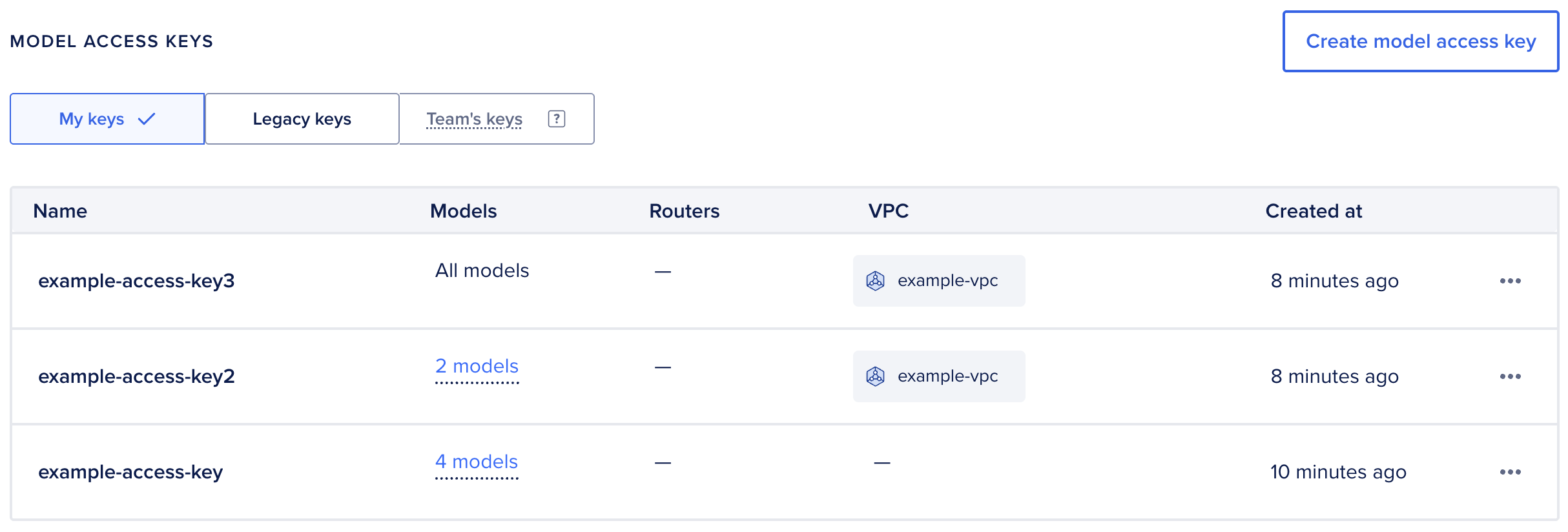This screenshot has width=1568, height=532.
Task: Select the My keys filter
Action: pos(107,118)
